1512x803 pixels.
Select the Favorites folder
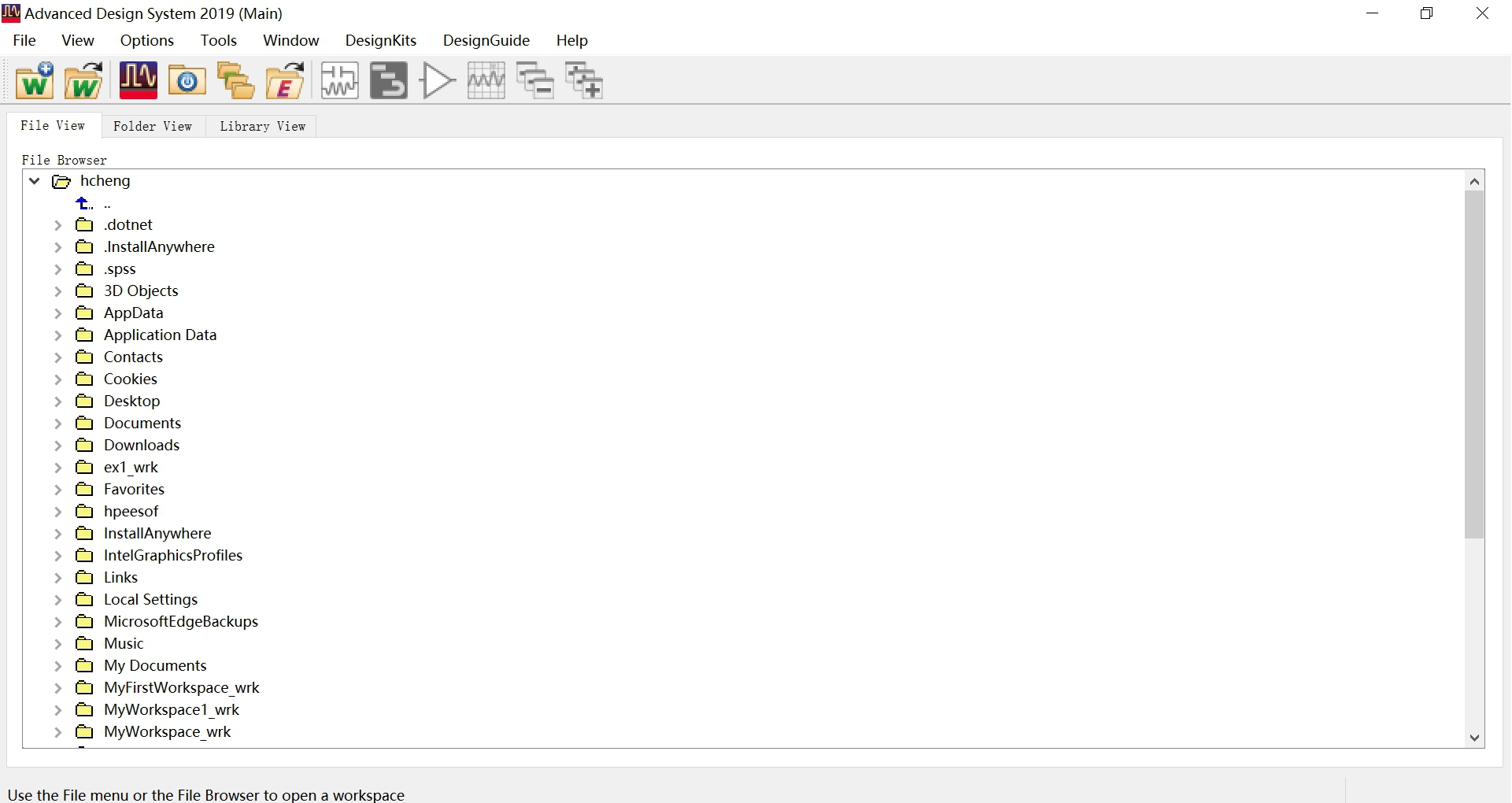(x=134, y=490)
